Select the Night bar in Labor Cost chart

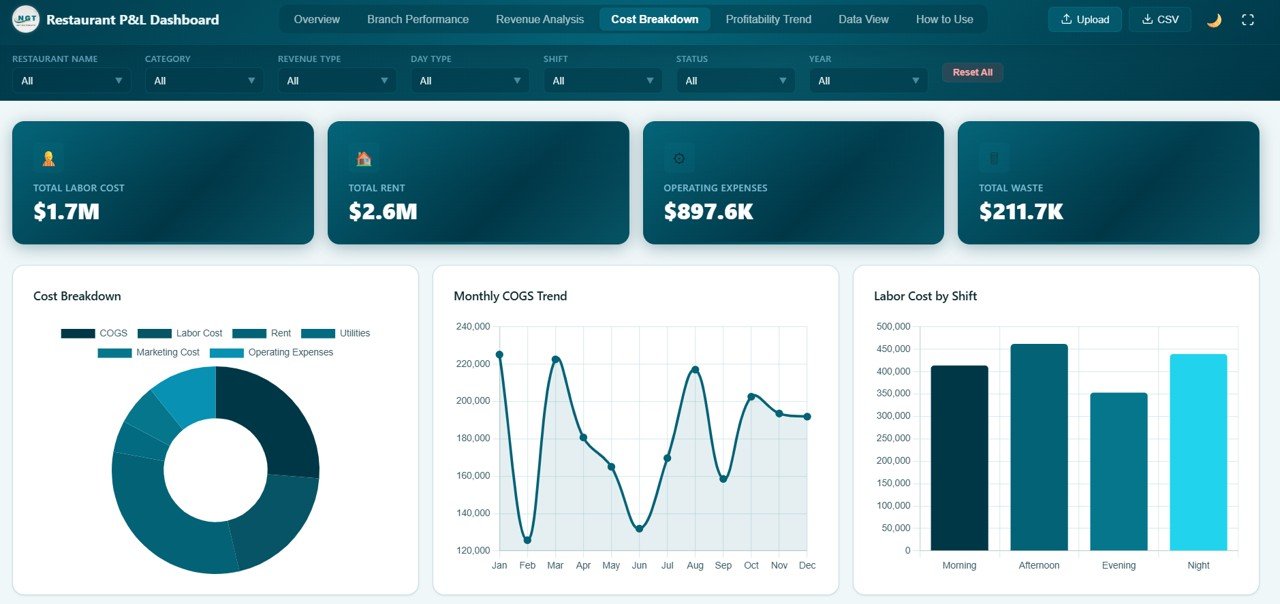1198,450
